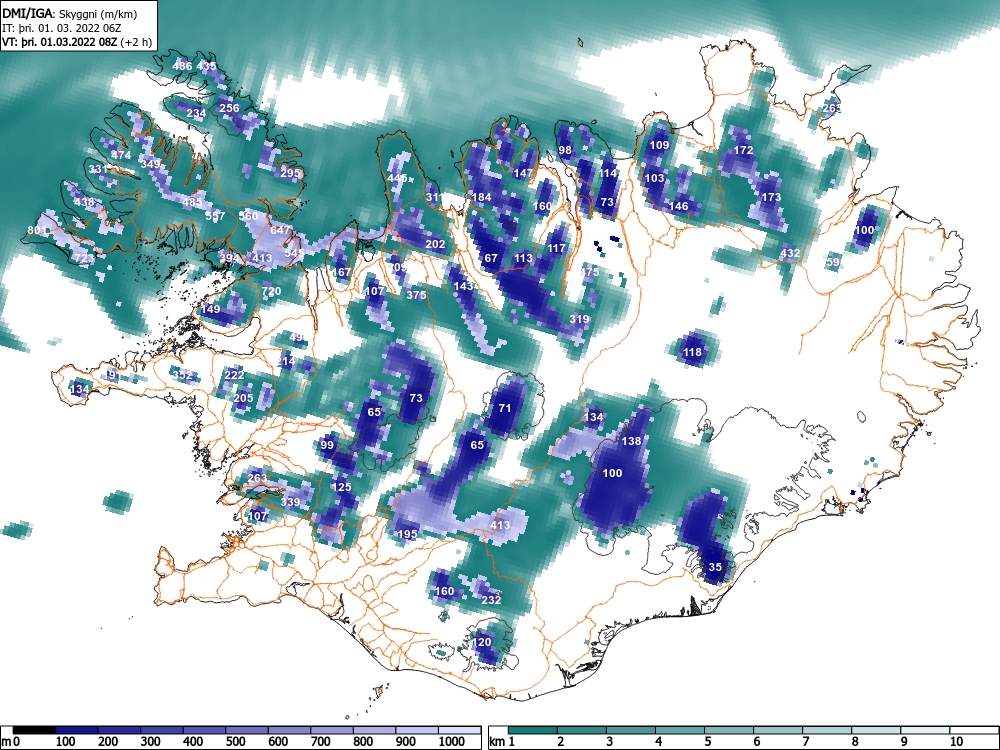
Task: Click visibility value 125
Action: click(342, 487)
